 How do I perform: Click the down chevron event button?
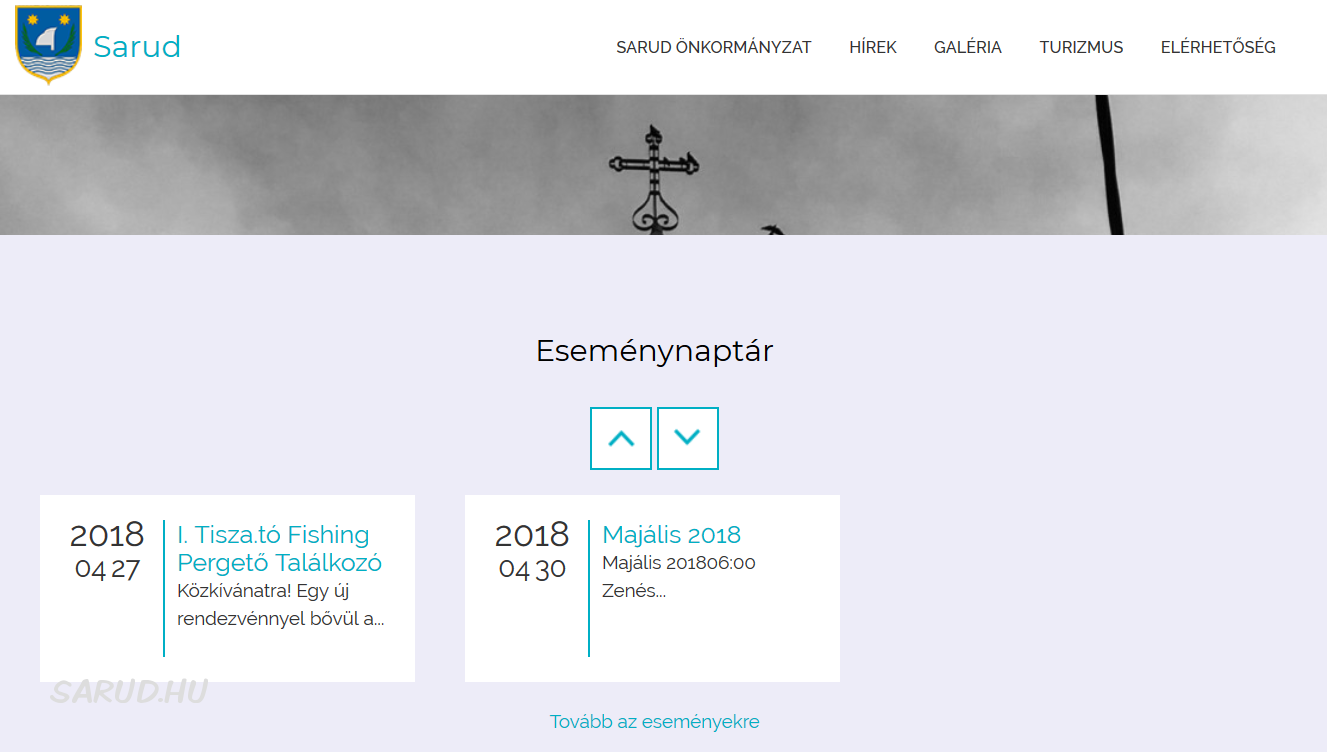pos(688,438)
